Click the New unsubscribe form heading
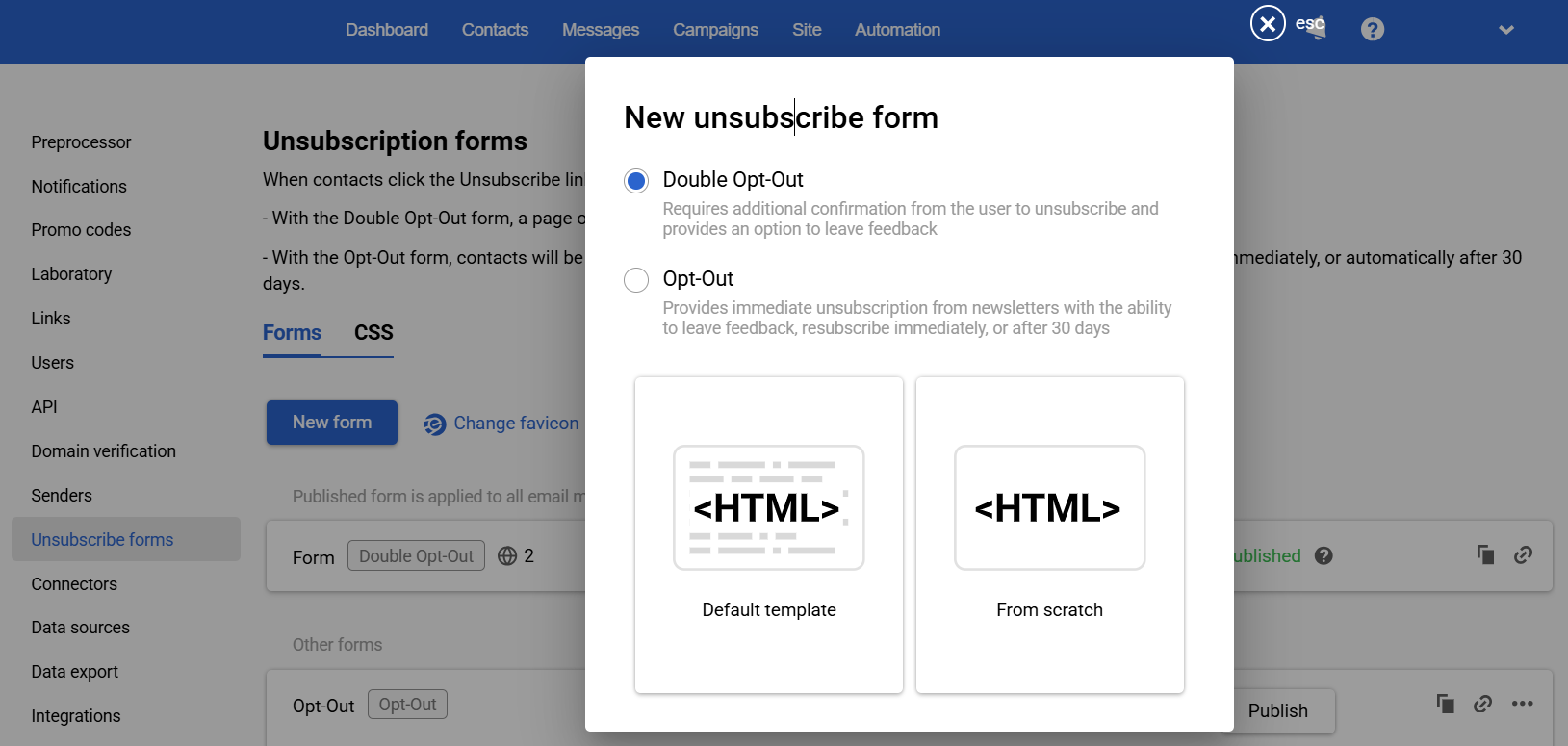The height and width of the screenshot is (746, 1568). click(781, 117)
